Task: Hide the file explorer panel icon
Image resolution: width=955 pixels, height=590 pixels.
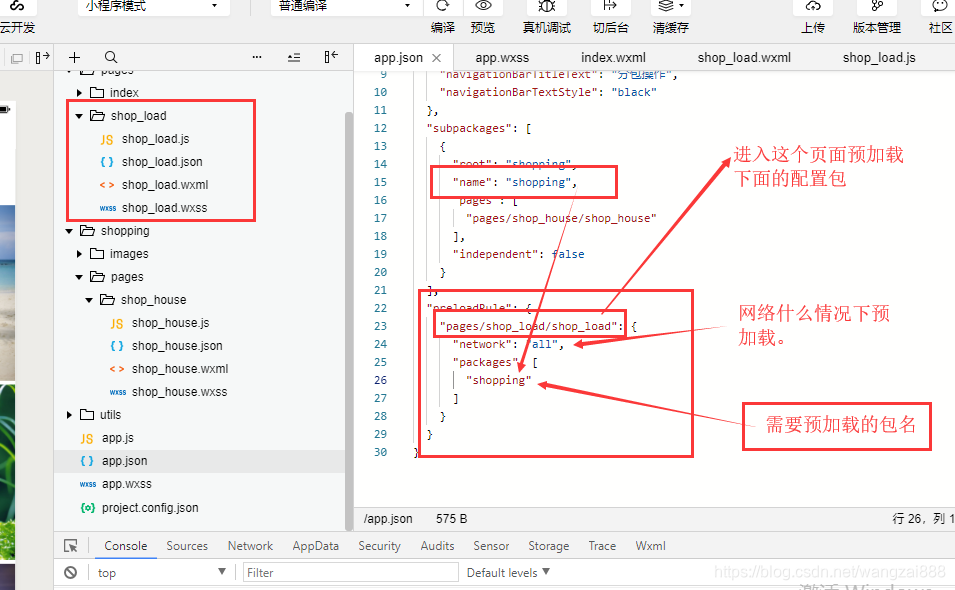Action: pyautogui.click(x=331, y=57)
